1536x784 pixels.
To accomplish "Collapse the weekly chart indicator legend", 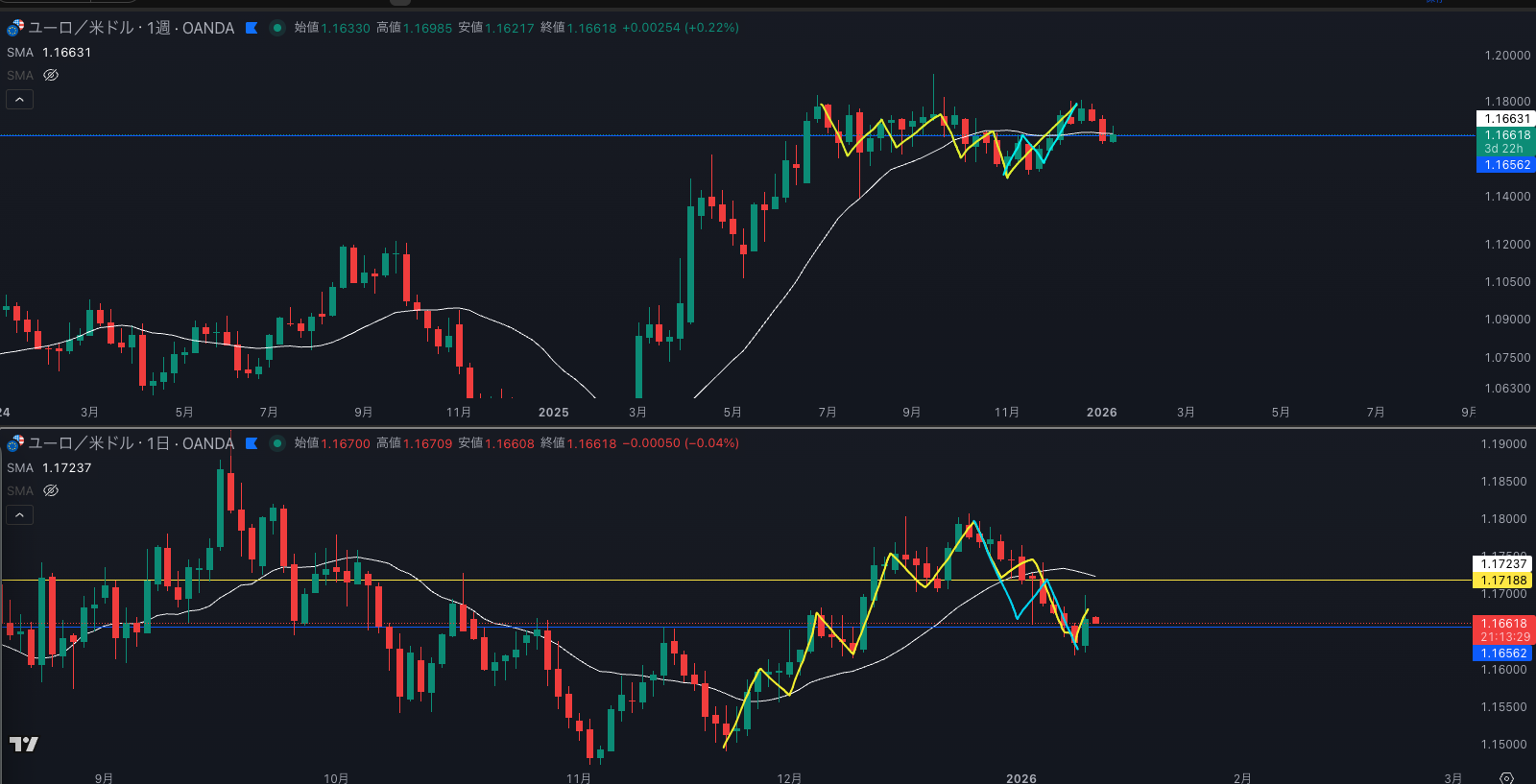I will pos(19,100).
